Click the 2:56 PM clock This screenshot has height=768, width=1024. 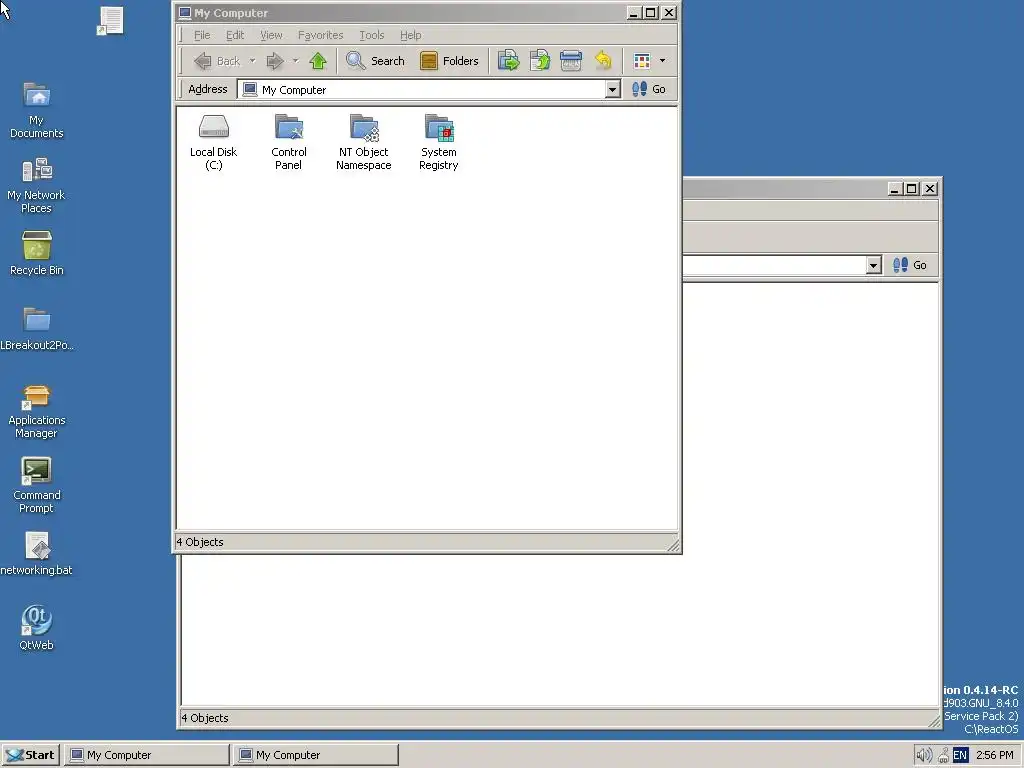[x=995, y=756]
